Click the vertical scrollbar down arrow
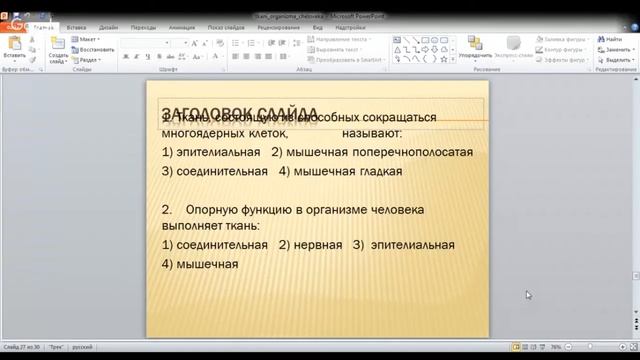The width and height of the screenshot is (640, 360). (x=636, y=312)
